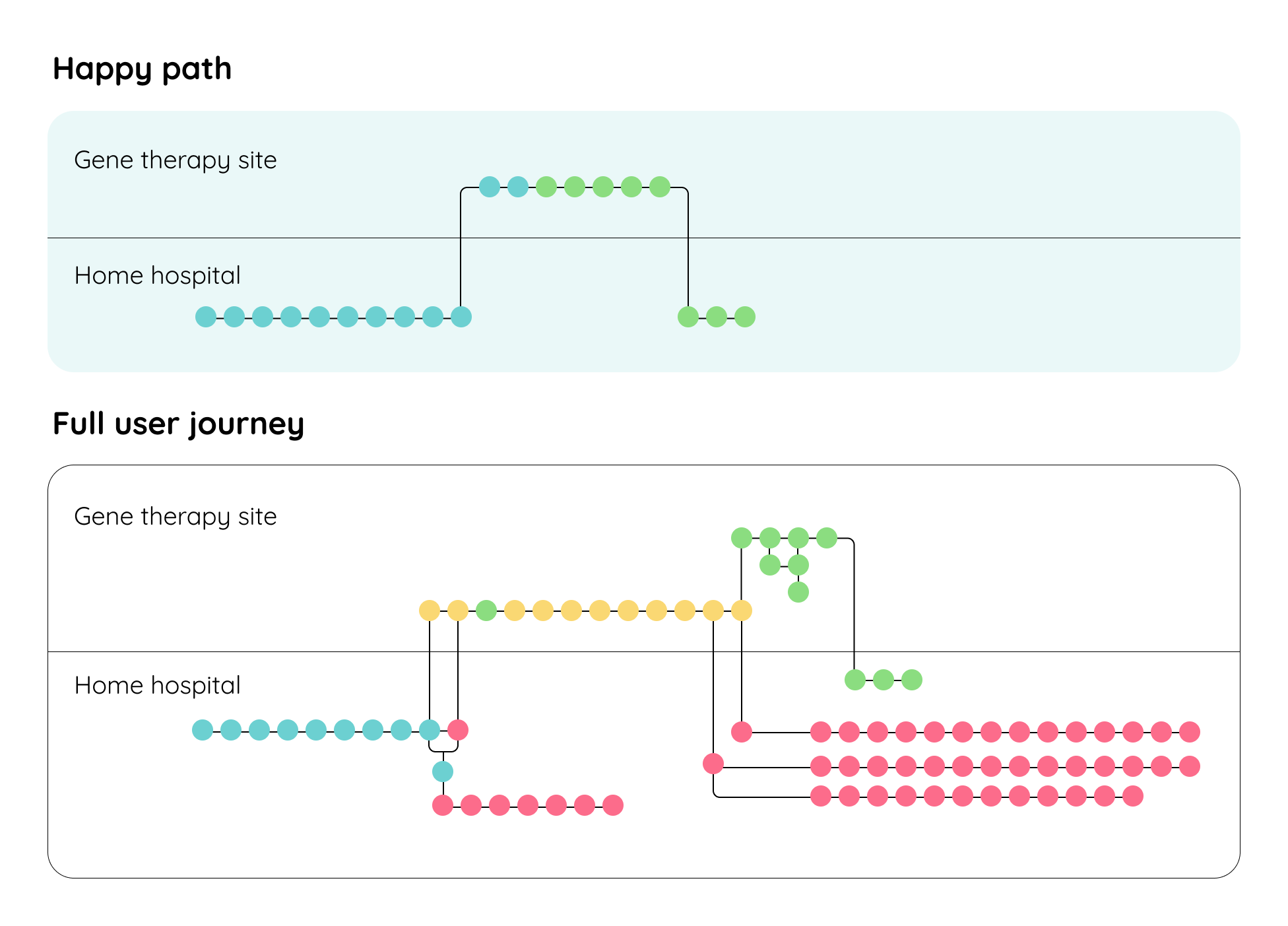The width and height of the screenshot is (1288, 926).
Task: Select the first teal dot in Happy path home hospital row
Action: click(206, 317)
